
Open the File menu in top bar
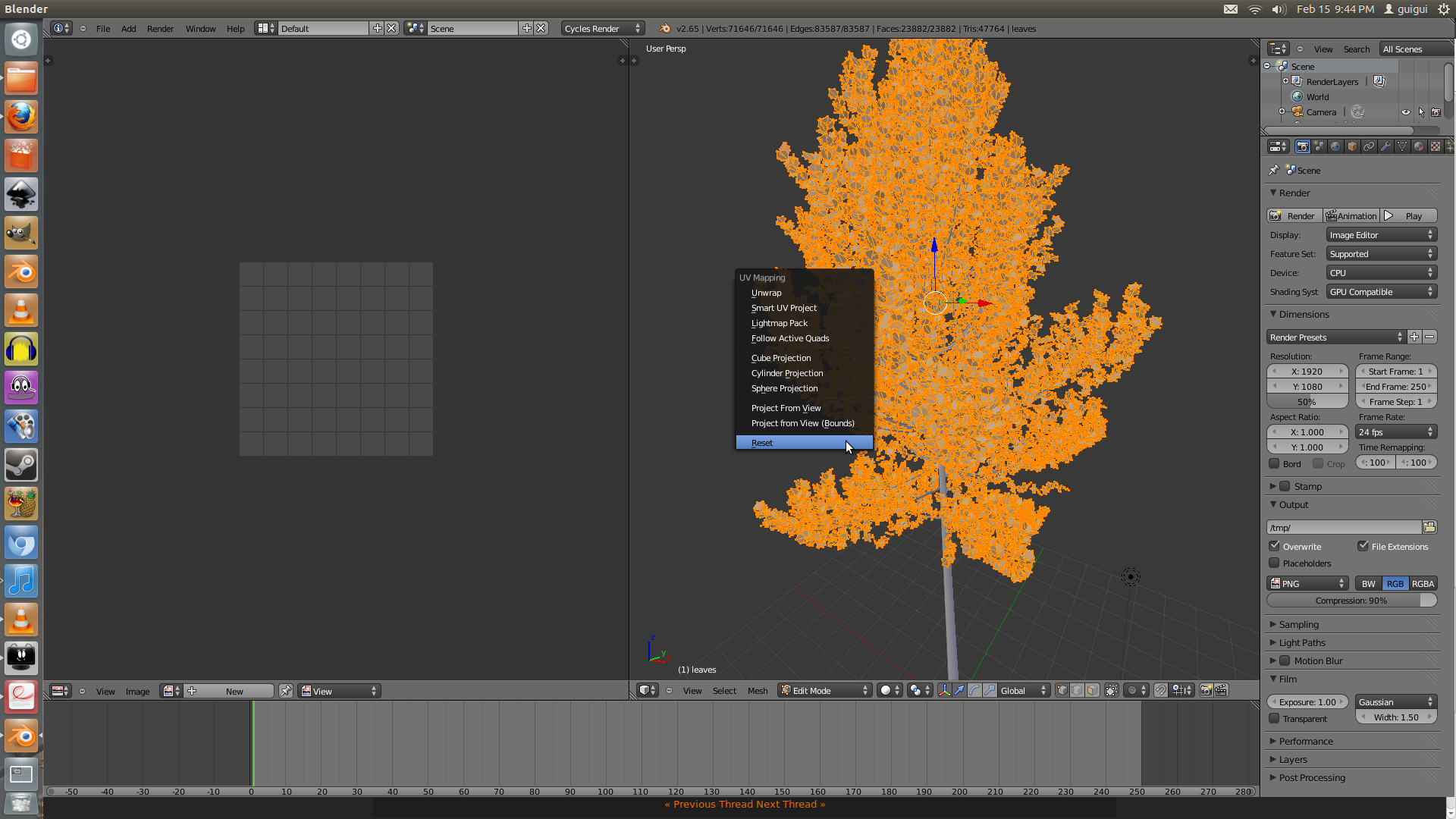[x=103, y=29]
